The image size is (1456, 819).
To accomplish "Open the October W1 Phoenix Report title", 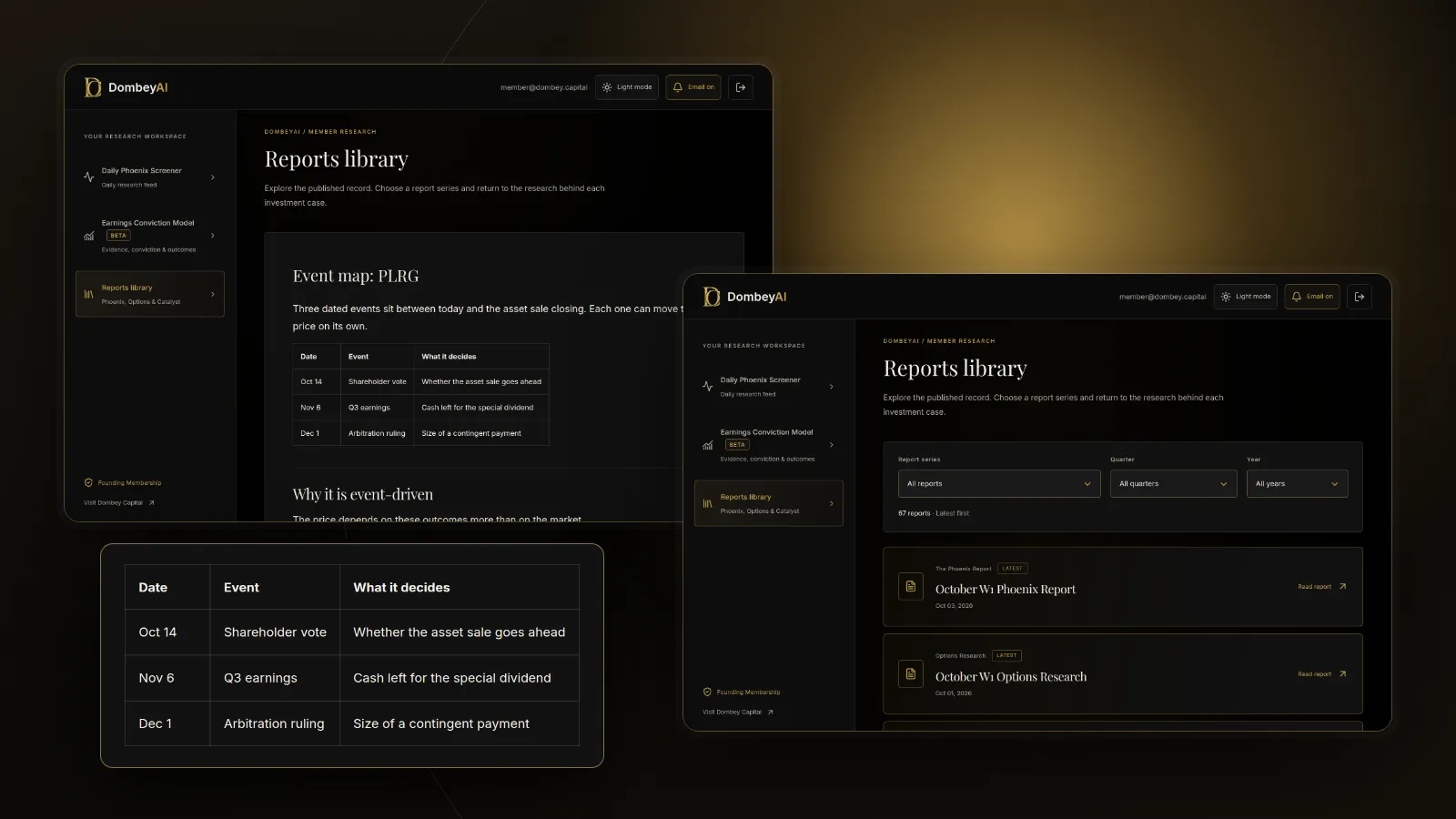I will pyautogui.click(x=1006, y=590).
